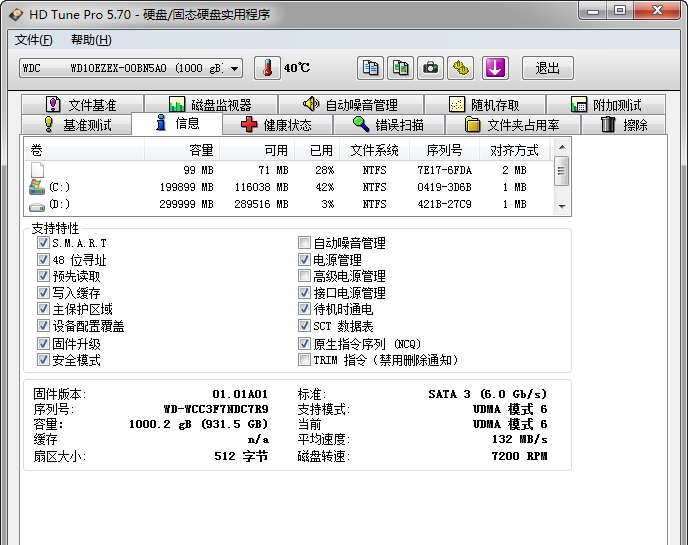Click the second copy screenshot toolbar icon
The width and height of the screenshot is (688, 545).
tap(401, 68)
